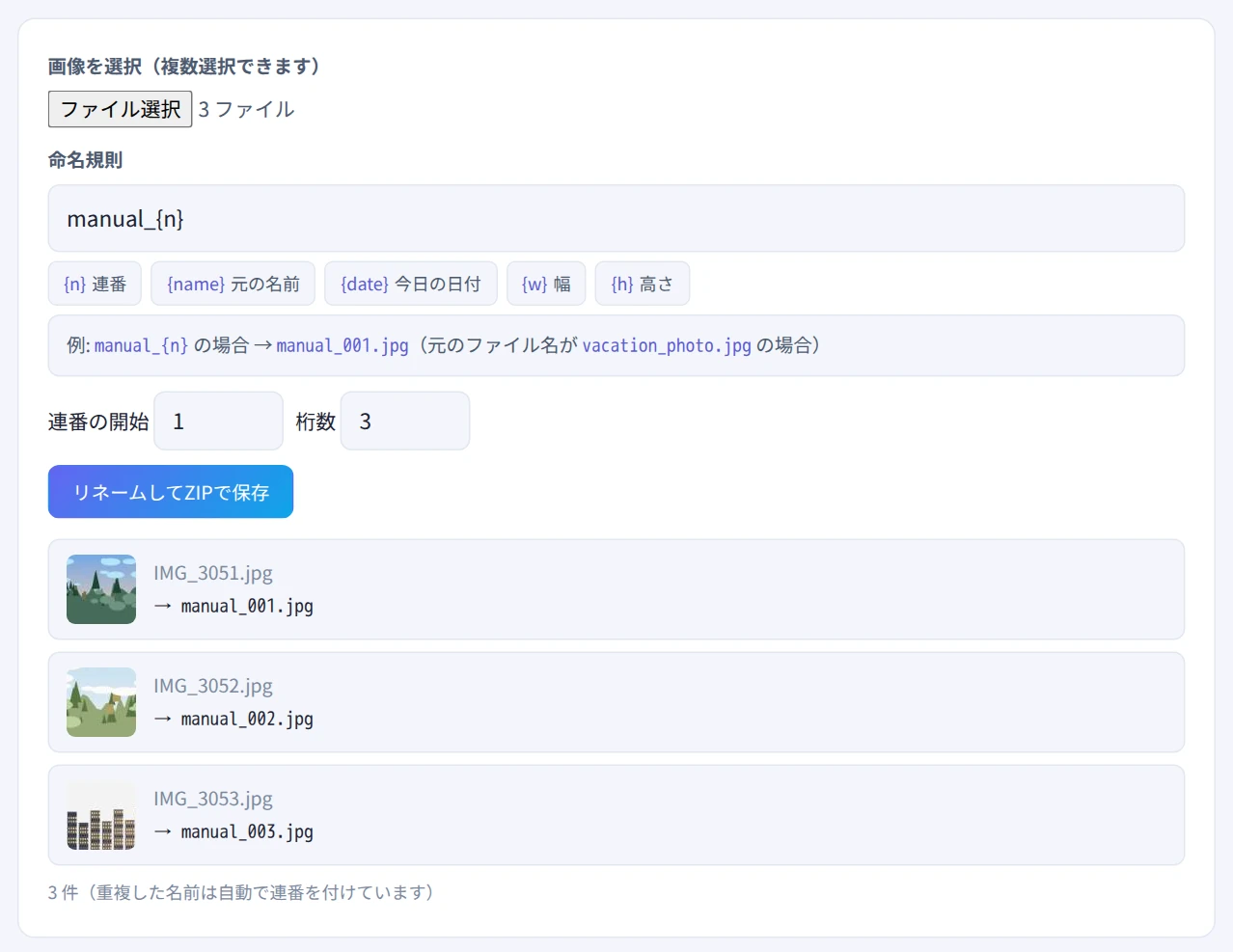Click the 画像を選択 heading label
The height and width of the screenshot is (952, 1233).
(x=183, y=67)
